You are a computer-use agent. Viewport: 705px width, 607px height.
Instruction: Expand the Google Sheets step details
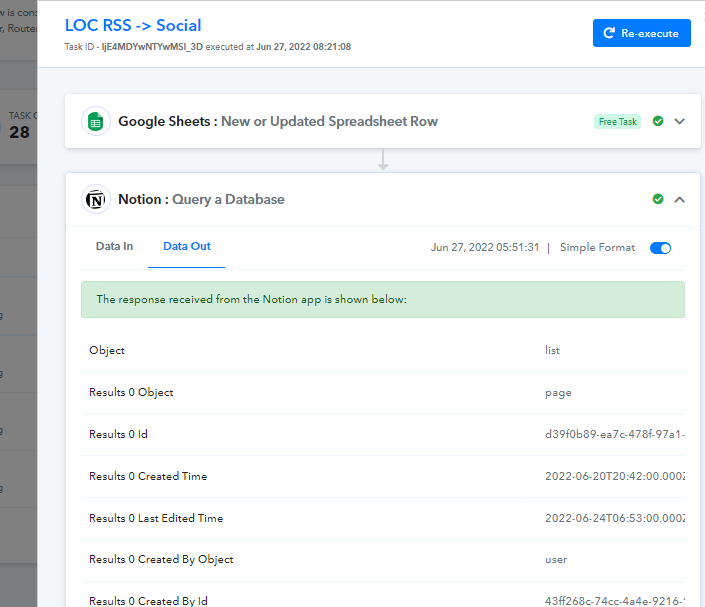tap(679, 121)
